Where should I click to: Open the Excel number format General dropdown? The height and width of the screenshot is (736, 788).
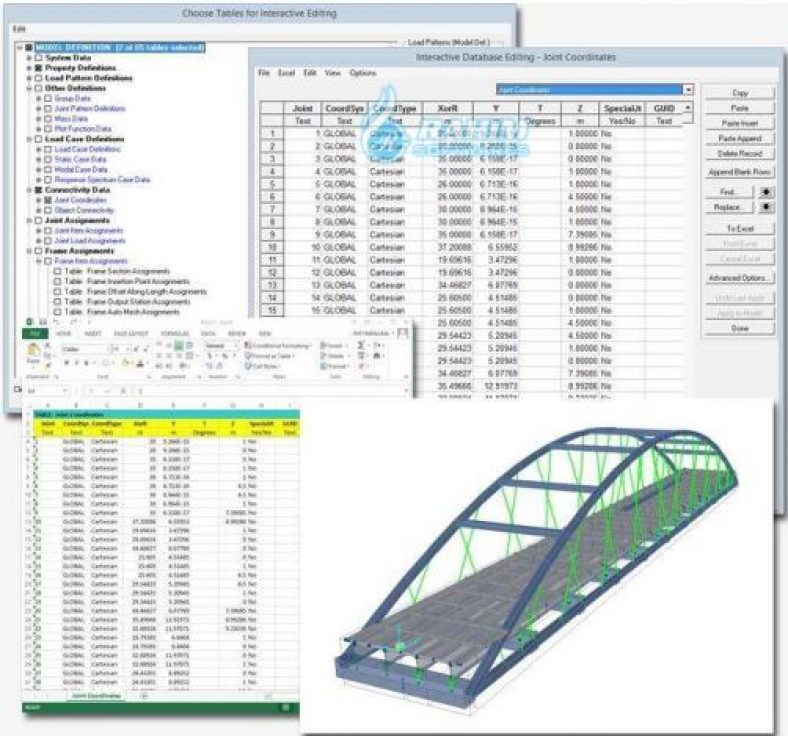237,345
